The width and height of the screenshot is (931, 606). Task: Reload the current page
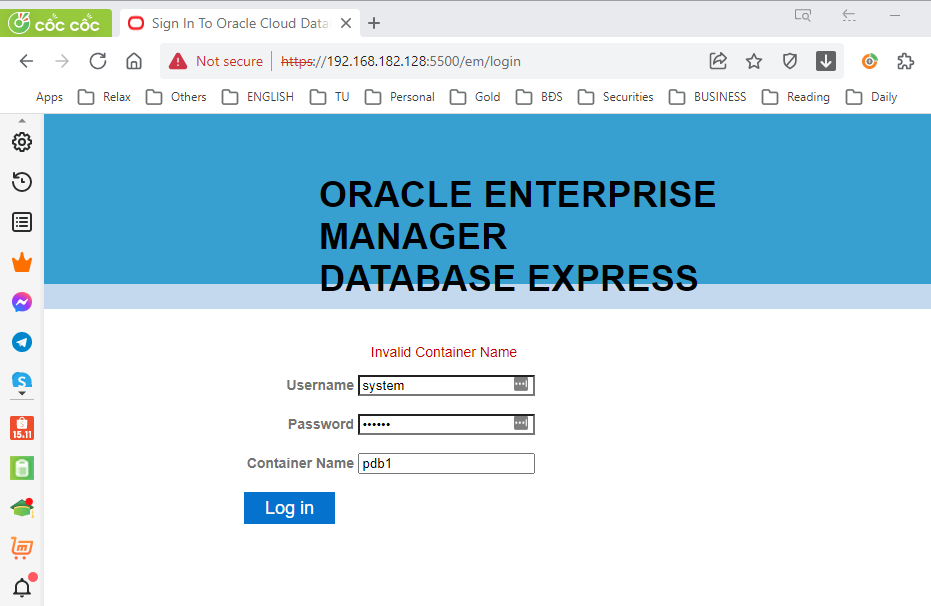pos(98,61)
